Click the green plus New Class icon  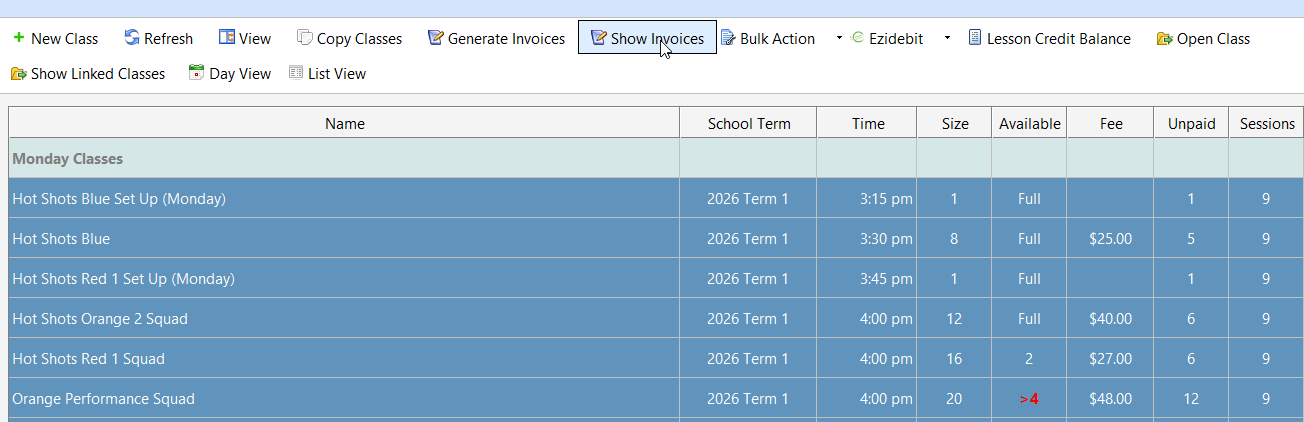pos(19,39)
